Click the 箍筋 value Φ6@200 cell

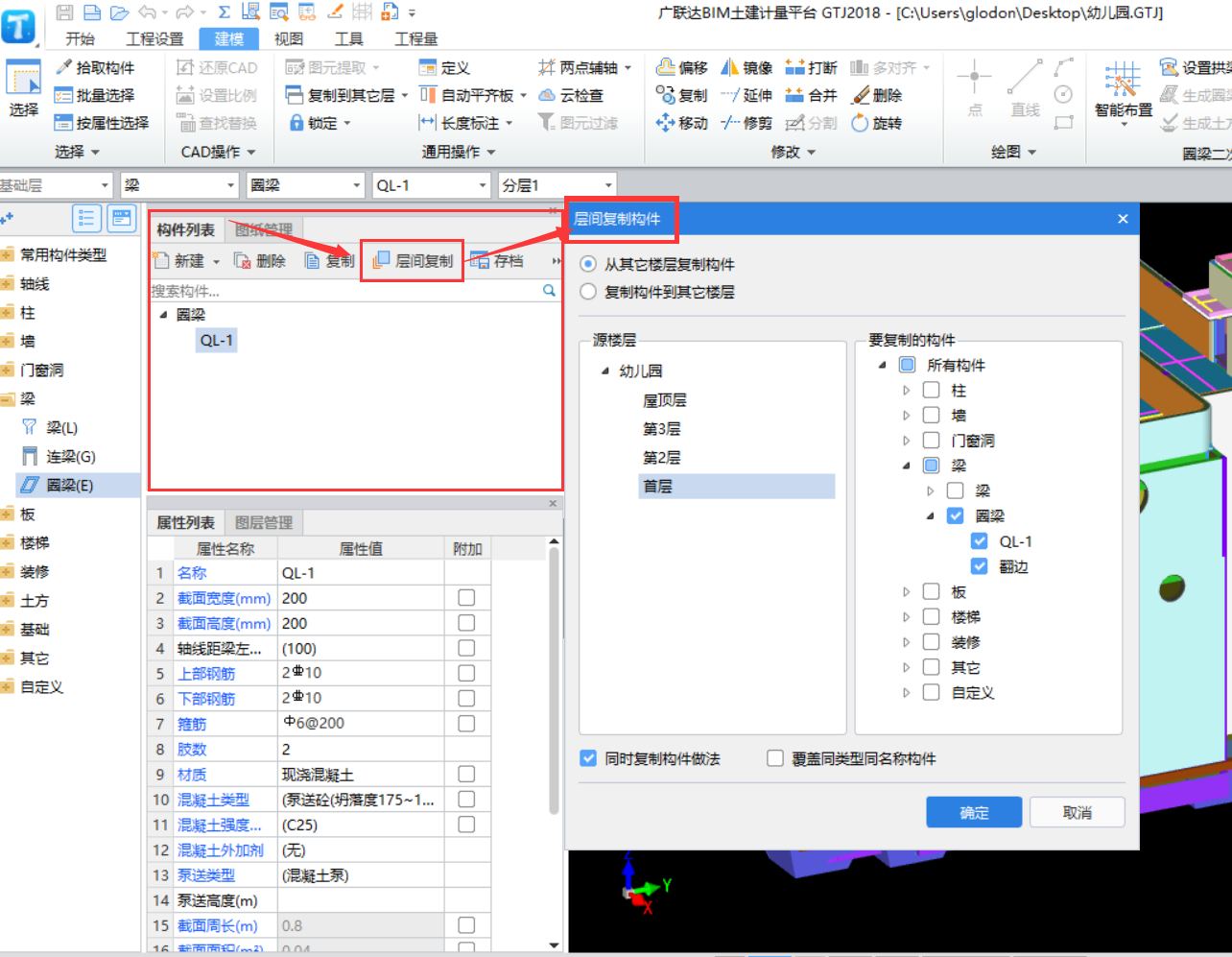361,723
